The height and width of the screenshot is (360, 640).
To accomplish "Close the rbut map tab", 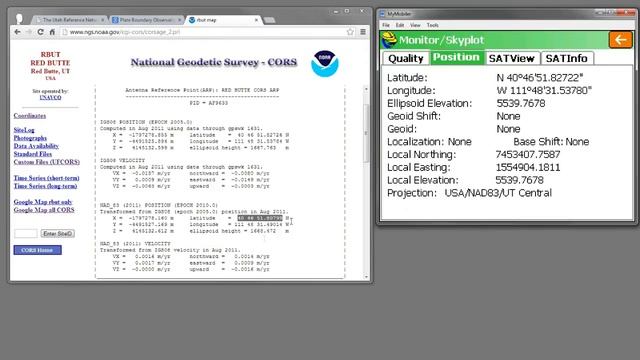I will point(256,20).
